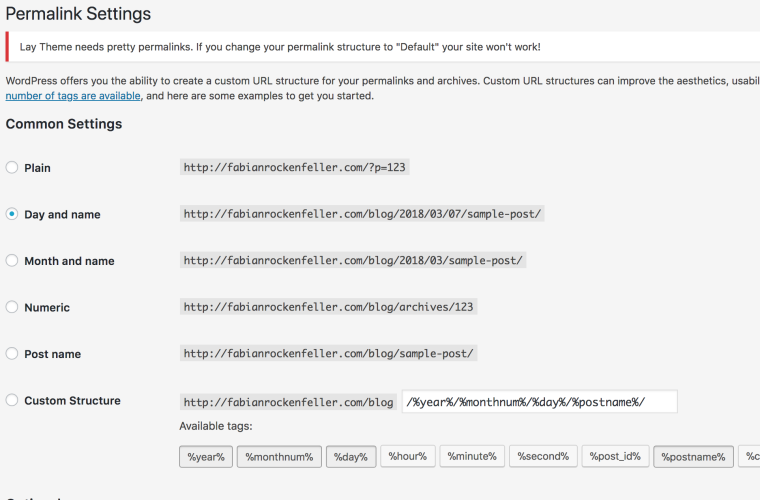The height and width of the screenshot is (500, 760).
Task: Click the Post name sample-post example URL
Action: pos(329,354)
